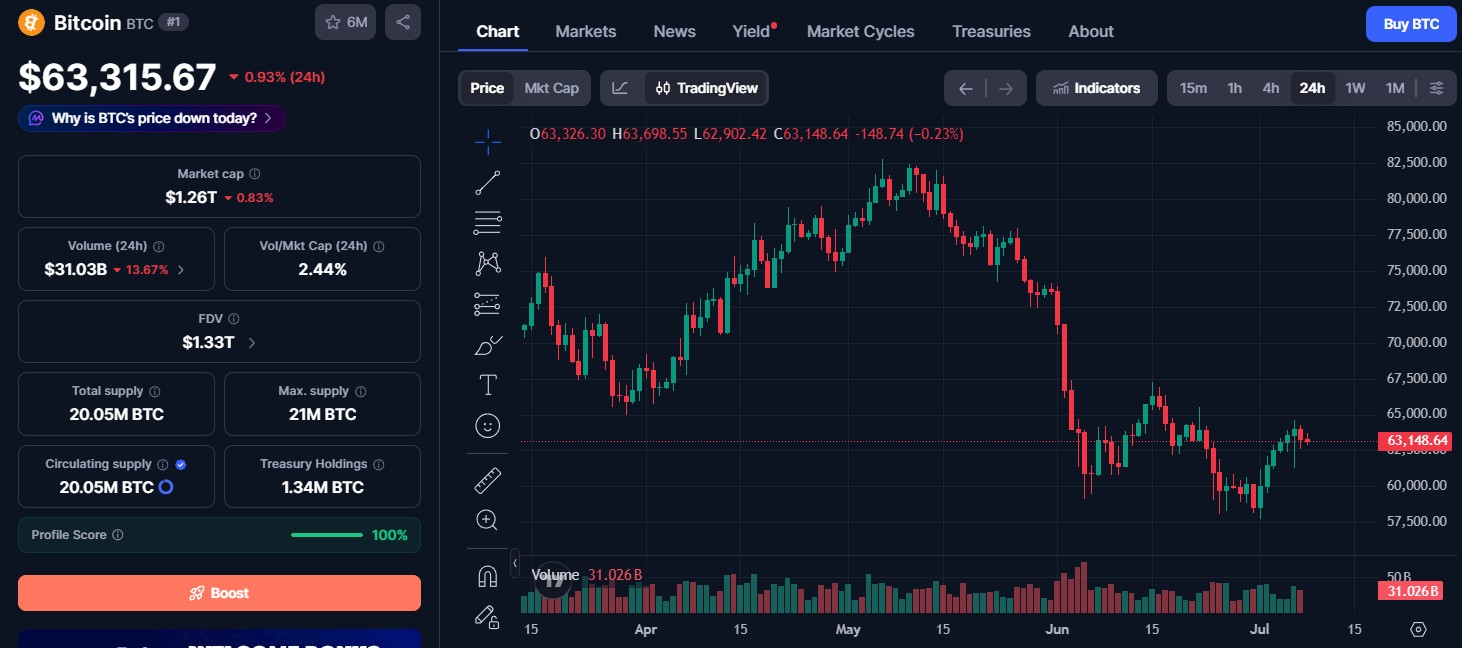This screenshot has width=1462, height=648.
Task: Click the 2.44% Vol/Mkt Cap value
Action: 322,269
